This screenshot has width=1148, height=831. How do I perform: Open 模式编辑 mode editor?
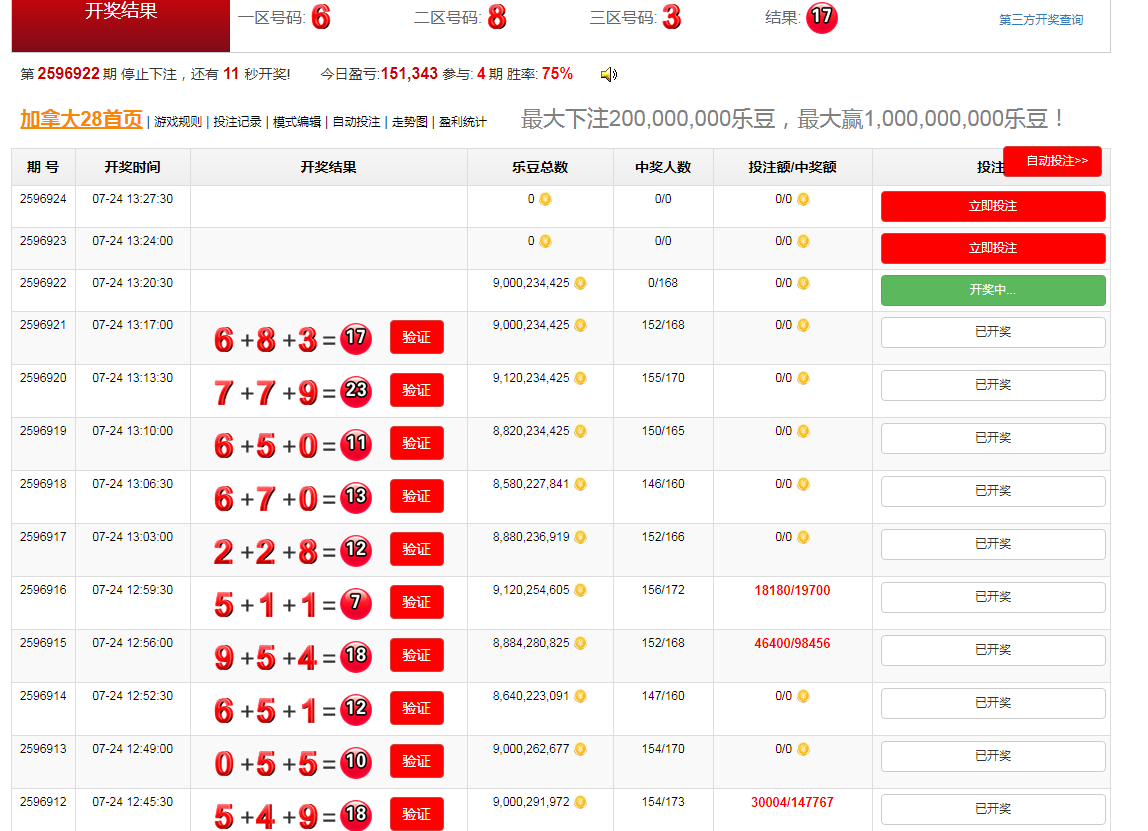(x=297, y=122)
